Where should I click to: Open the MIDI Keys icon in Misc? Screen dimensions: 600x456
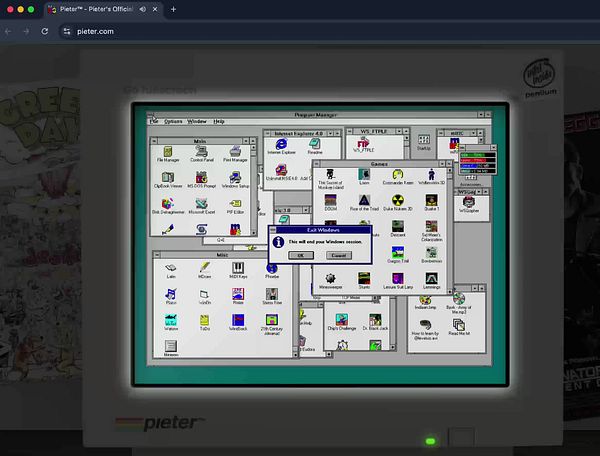238,270
